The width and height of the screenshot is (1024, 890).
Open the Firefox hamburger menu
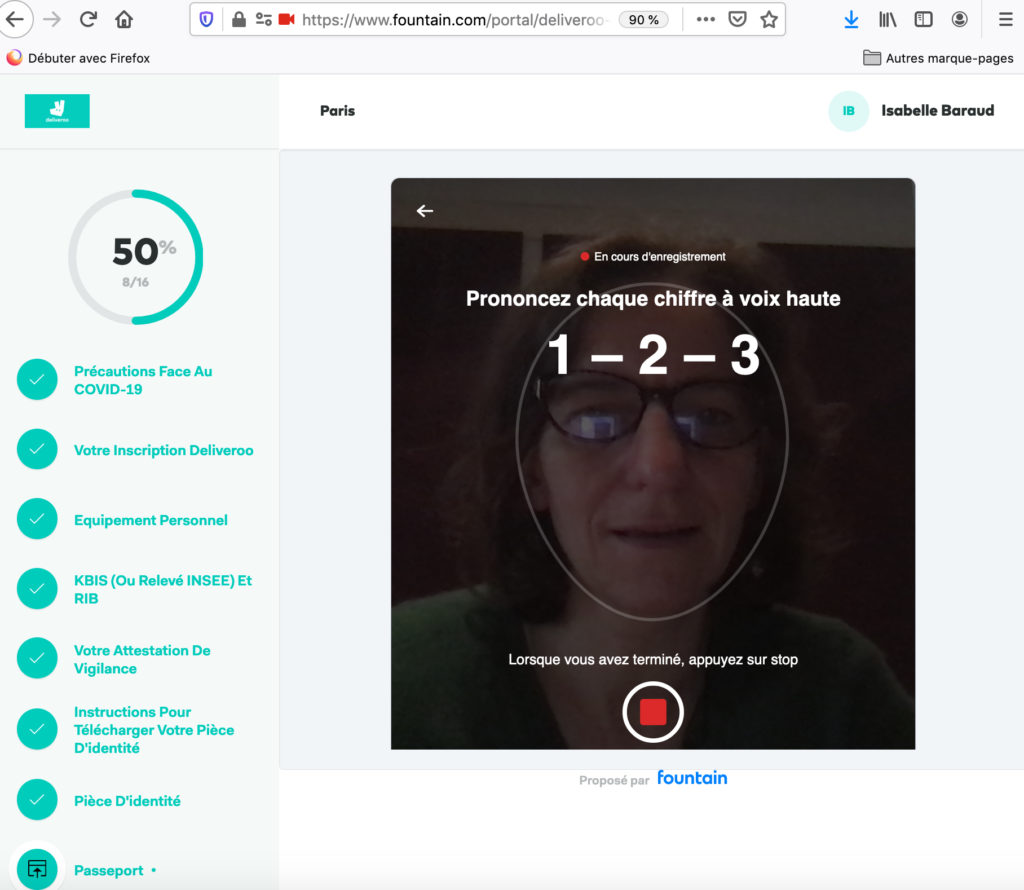[x=1006, y=20]
